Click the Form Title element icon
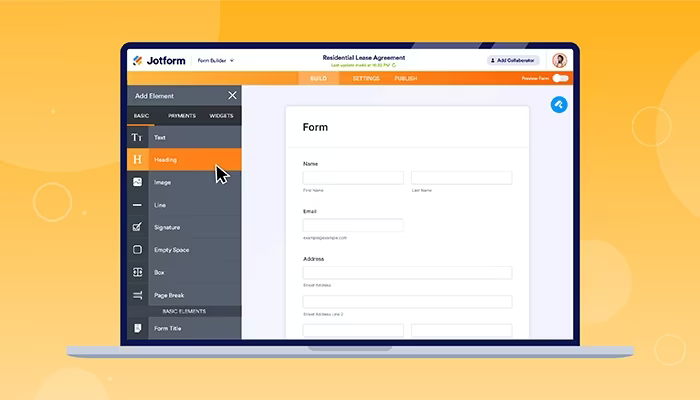Viewport: 700px width, 400px height. coord(138,328)
